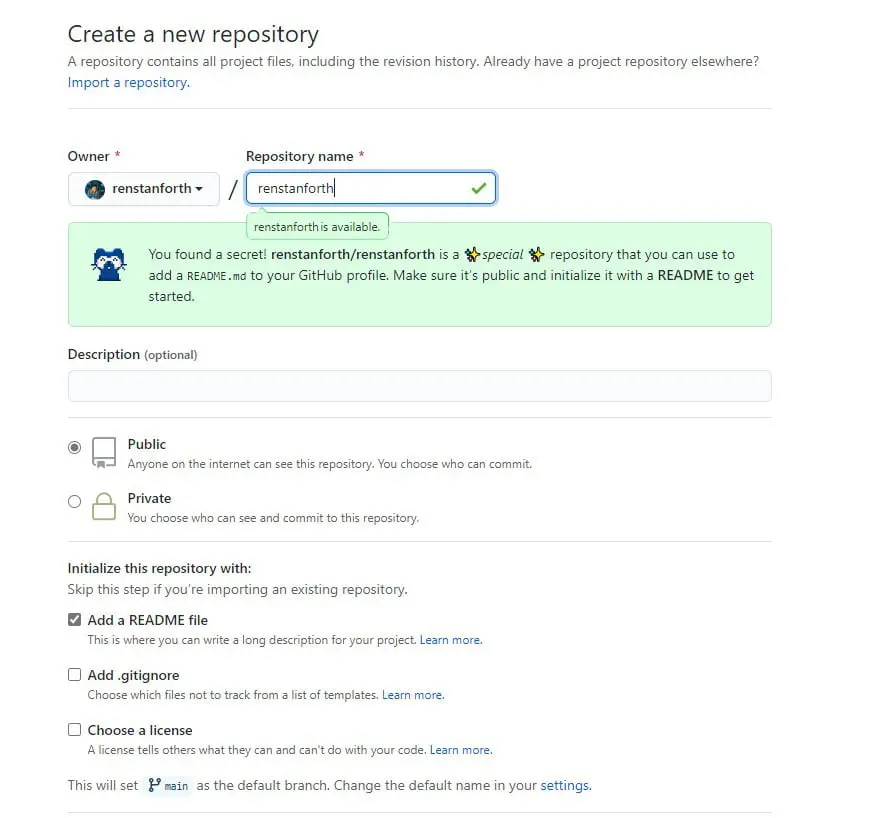Open the Owner account dropdown

coord(143,188)
